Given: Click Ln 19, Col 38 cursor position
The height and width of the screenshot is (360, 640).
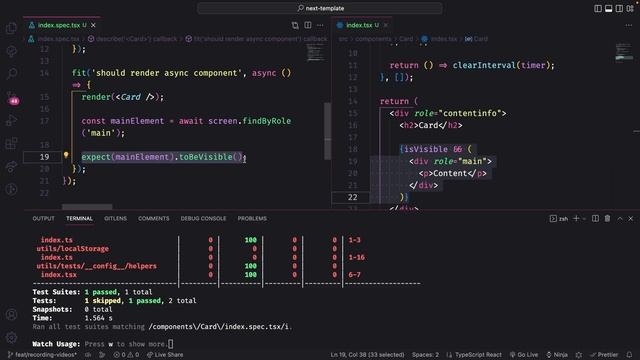Looking at the screenshot, I should (367, 355).
